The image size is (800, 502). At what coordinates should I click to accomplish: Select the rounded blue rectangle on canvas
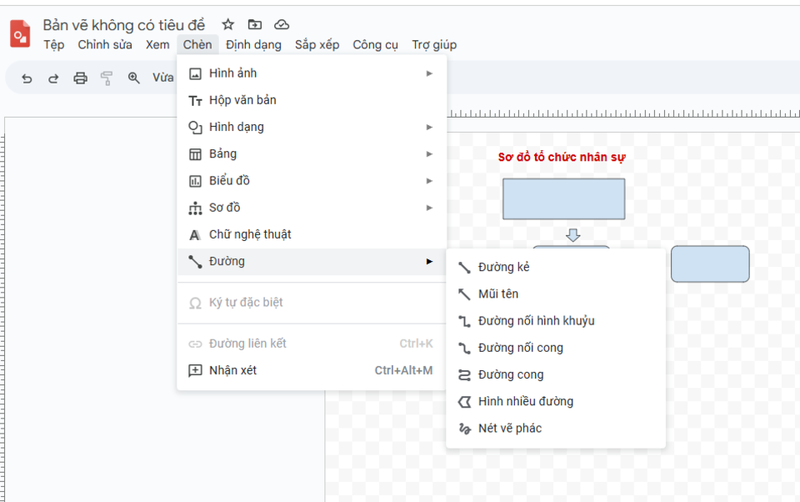click(x=710, y=264)
